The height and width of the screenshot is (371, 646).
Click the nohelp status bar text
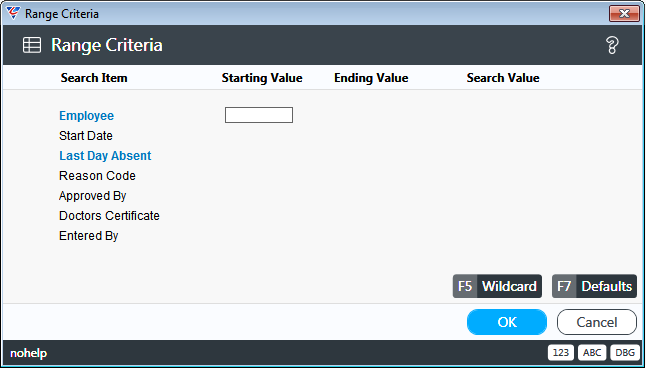click(28, 353)
